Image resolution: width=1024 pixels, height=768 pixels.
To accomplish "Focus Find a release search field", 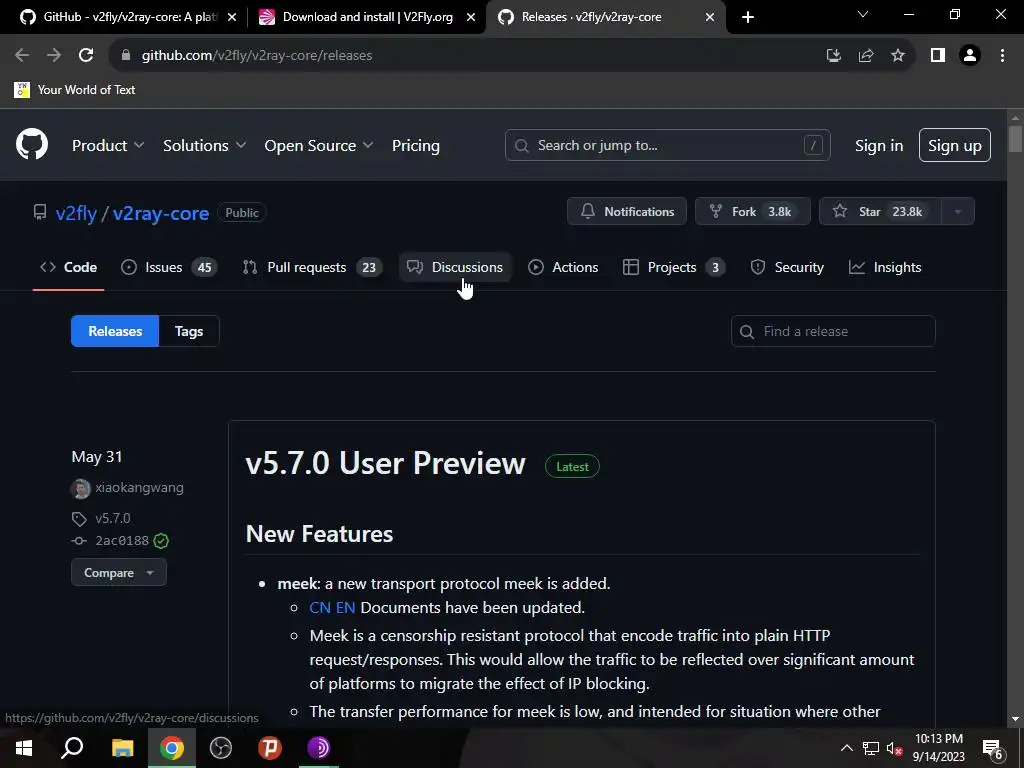I will tap(833, 331).
